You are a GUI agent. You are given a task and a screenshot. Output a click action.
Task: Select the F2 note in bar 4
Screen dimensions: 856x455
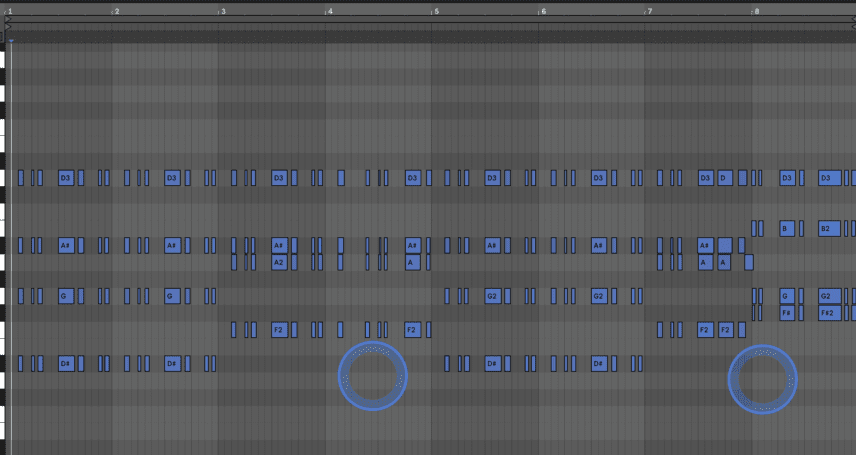[413, 329]
